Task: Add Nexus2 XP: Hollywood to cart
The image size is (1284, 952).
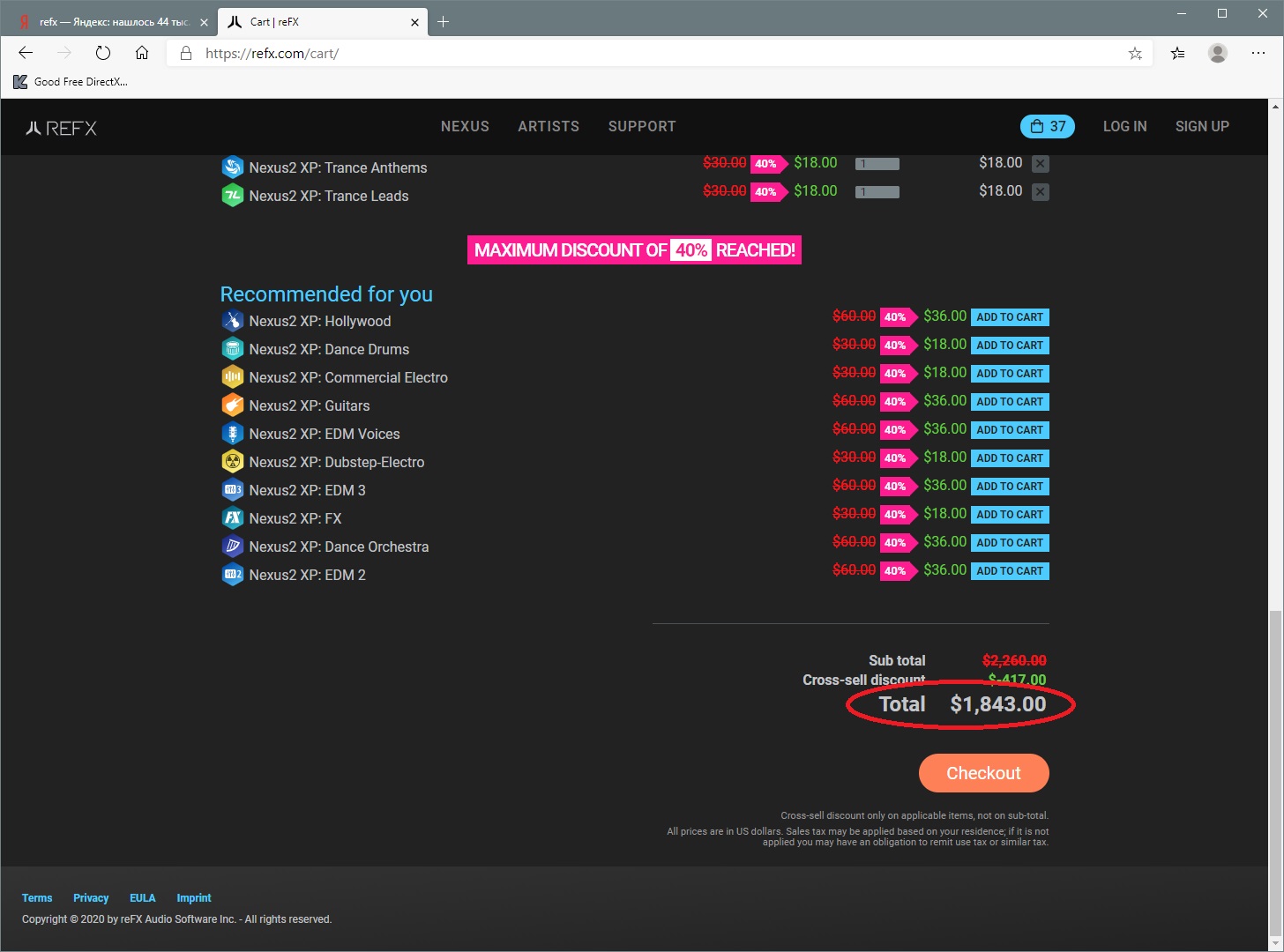Action: (x=1010, y=317)
